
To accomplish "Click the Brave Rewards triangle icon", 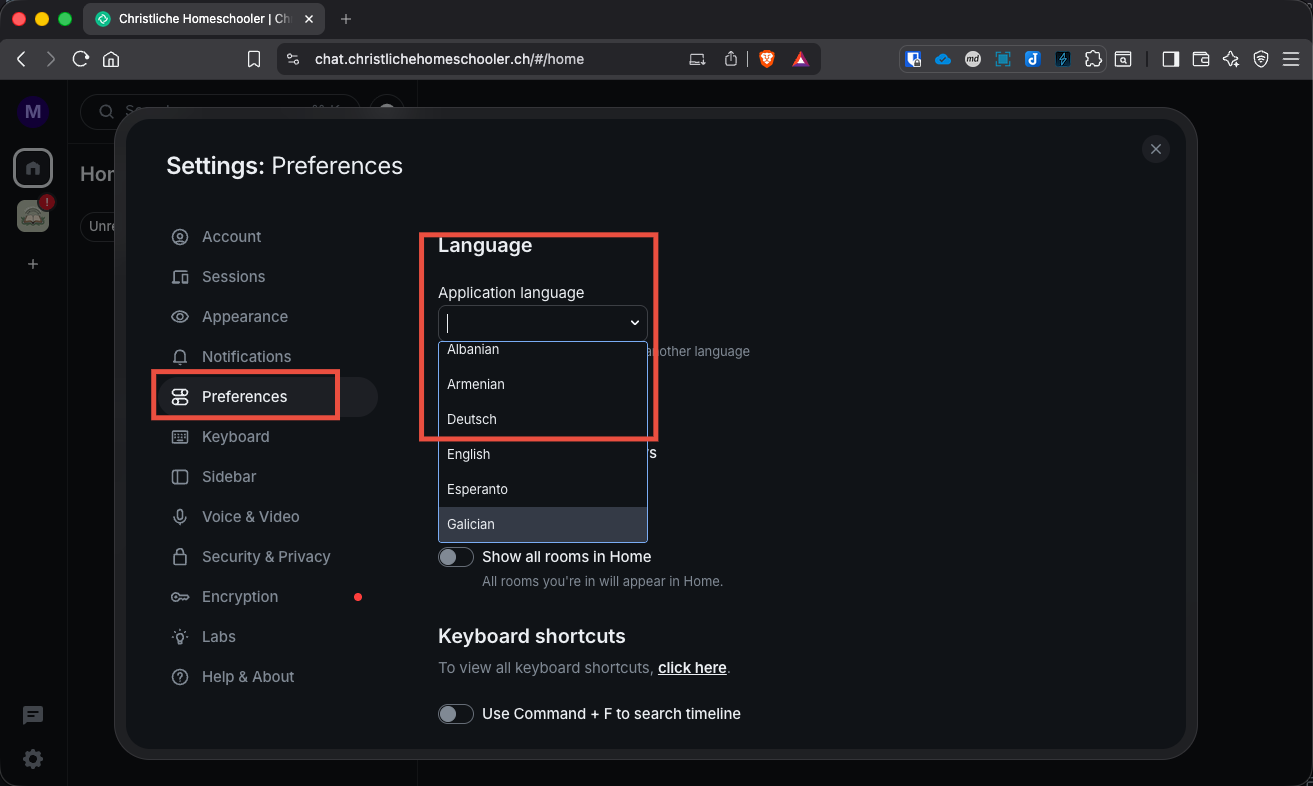I will [x=801, y=59].
